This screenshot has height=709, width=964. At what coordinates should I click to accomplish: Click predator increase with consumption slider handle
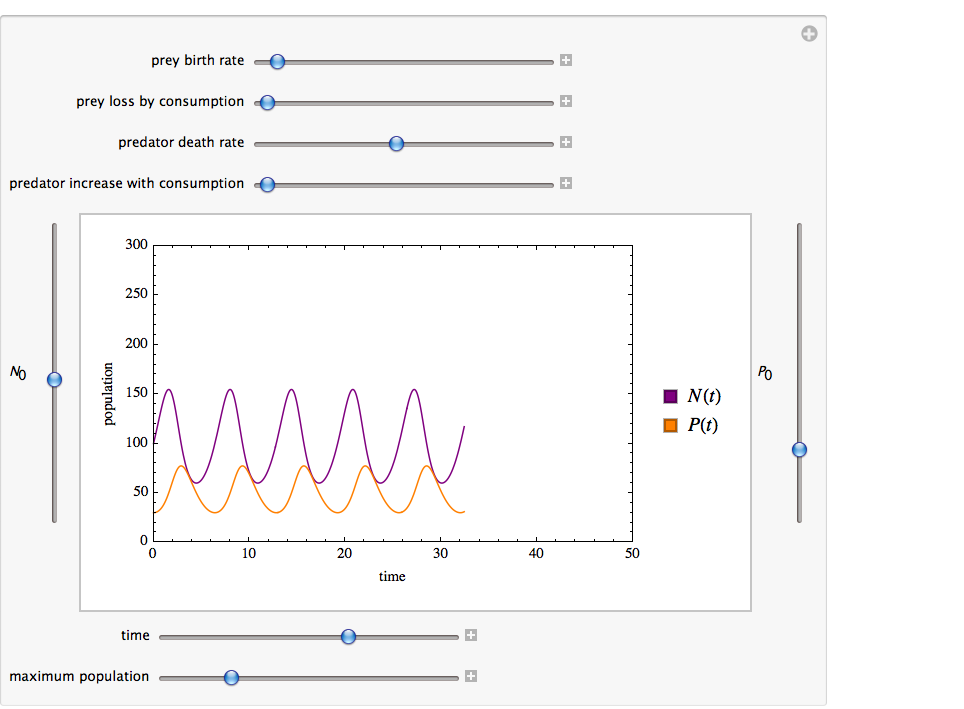tap(267, 185)
